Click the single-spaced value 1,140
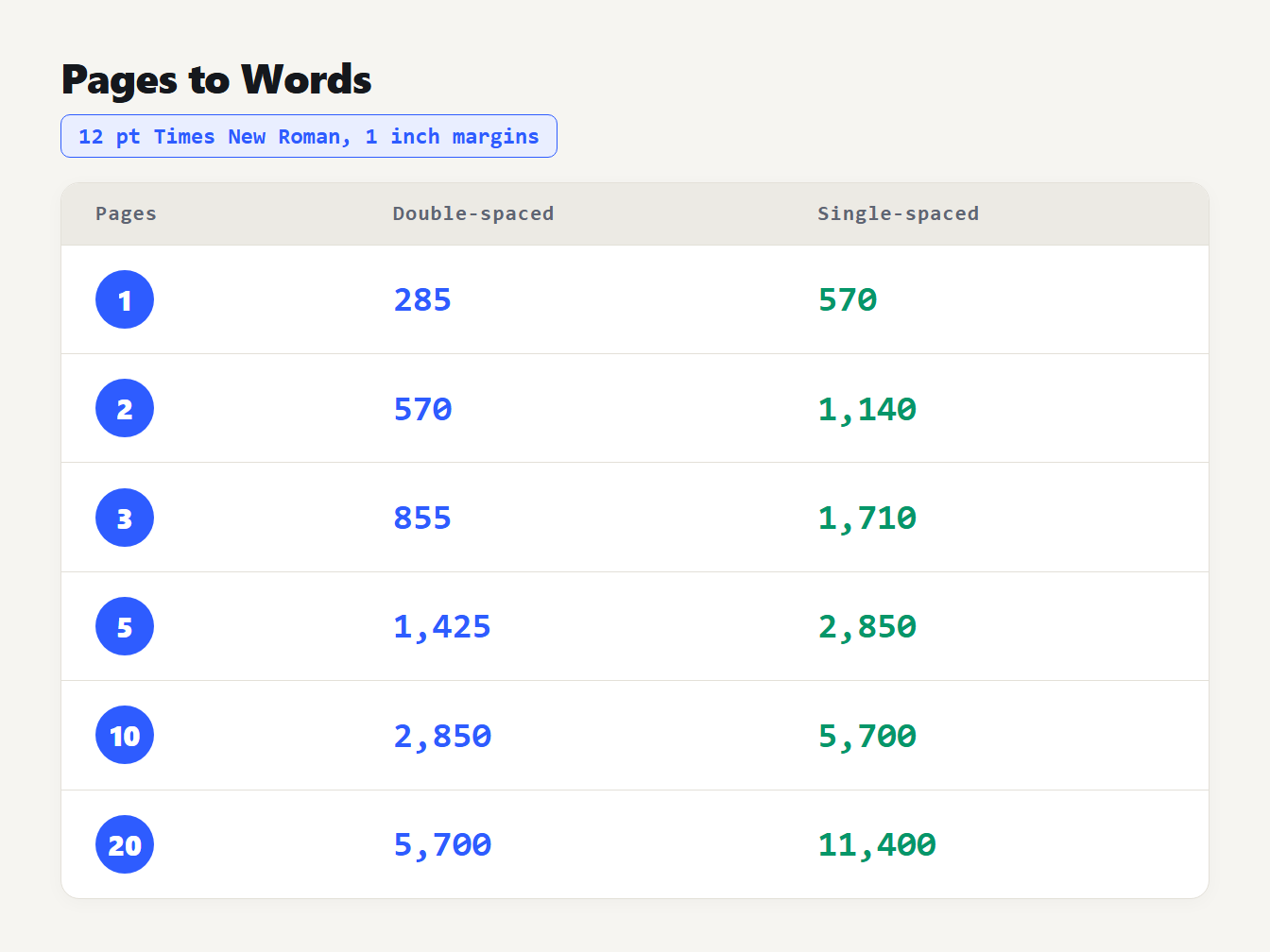This screenshot has width=1270, height=952. (x=867, y=409)
